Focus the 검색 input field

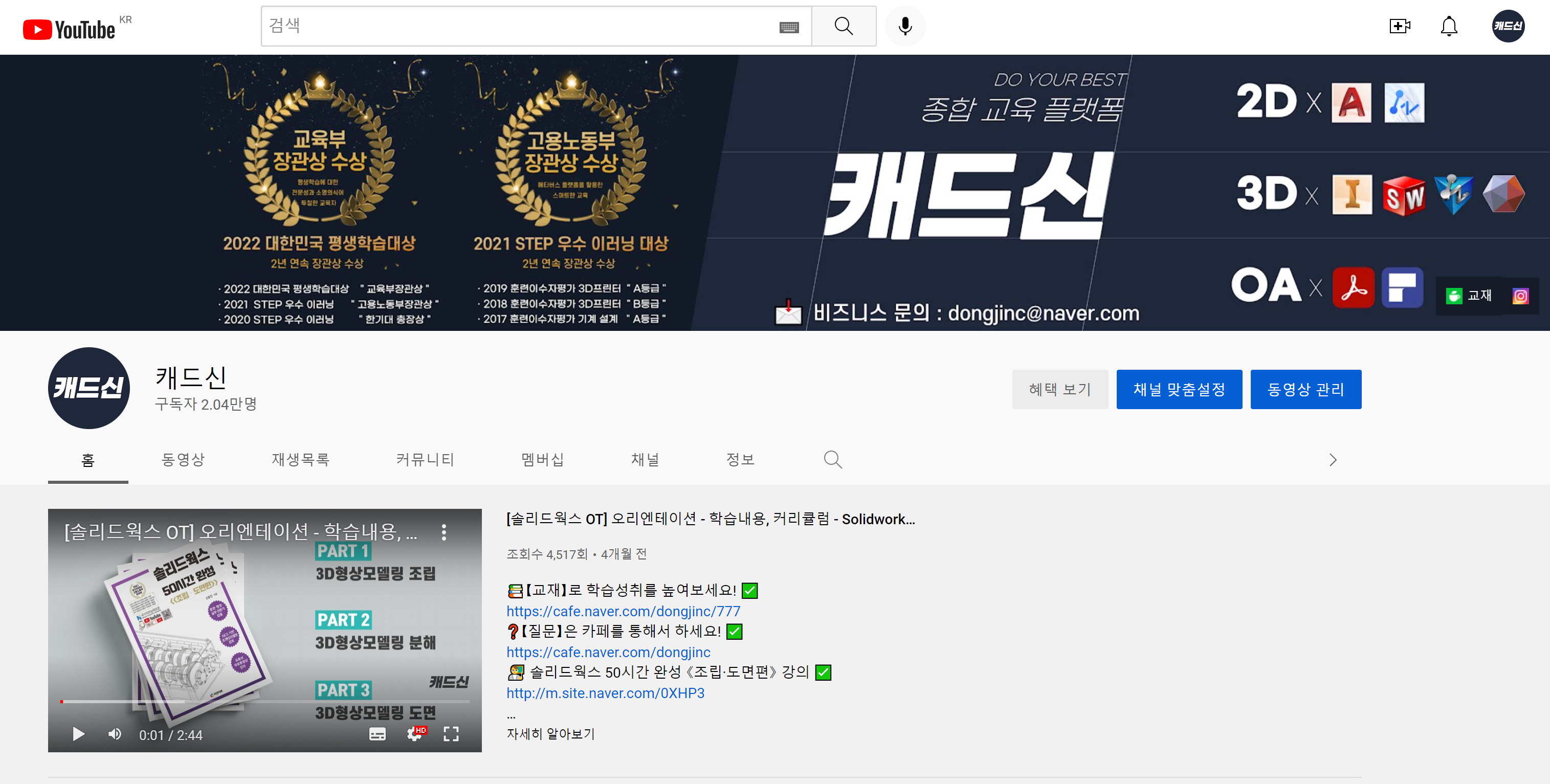[x=521, y=26]
